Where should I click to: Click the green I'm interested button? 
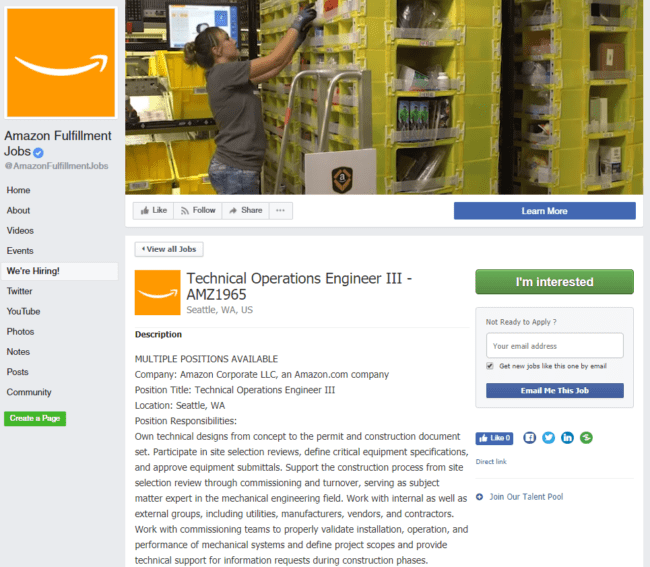tap(554, 282)
